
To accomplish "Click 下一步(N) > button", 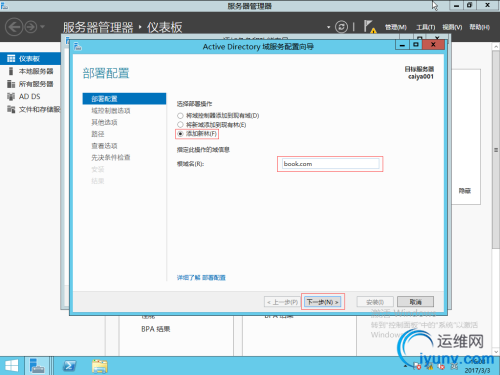I will [323, 302].
